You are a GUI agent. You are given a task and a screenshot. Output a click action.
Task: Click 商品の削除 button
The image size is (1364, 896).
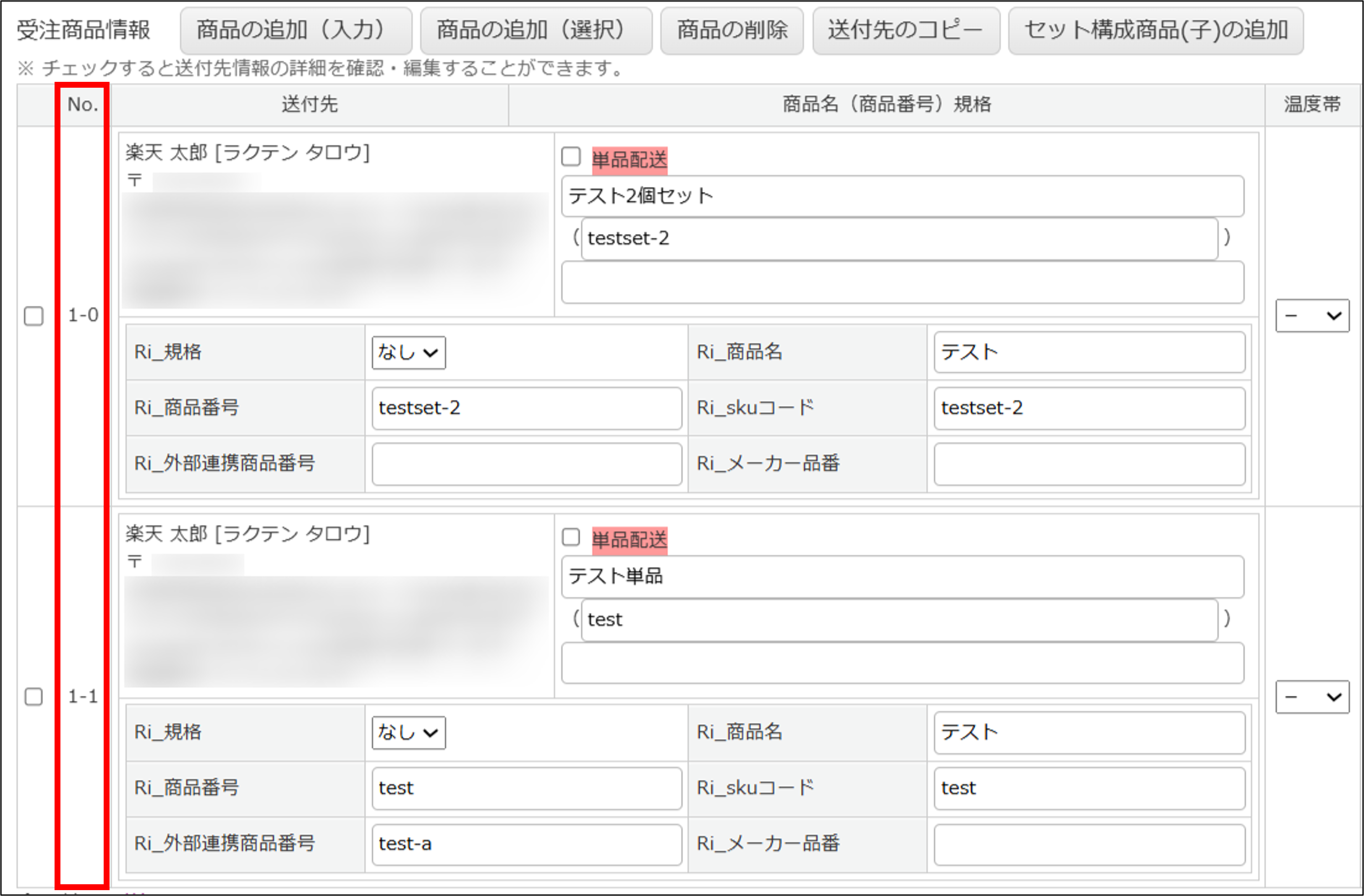[732, 30]
